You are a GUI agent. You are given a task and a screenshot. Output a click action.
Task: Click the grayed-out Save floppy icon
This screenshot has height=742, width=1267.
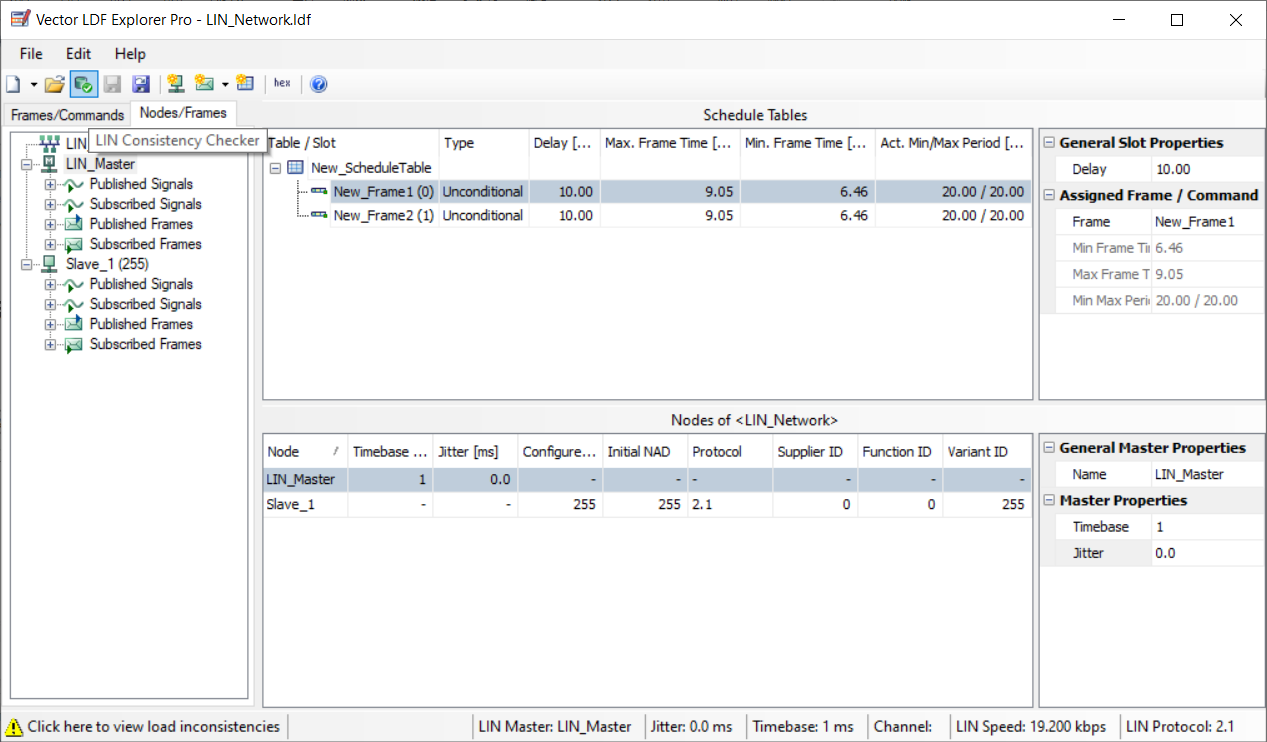click(x=113, y=84)
